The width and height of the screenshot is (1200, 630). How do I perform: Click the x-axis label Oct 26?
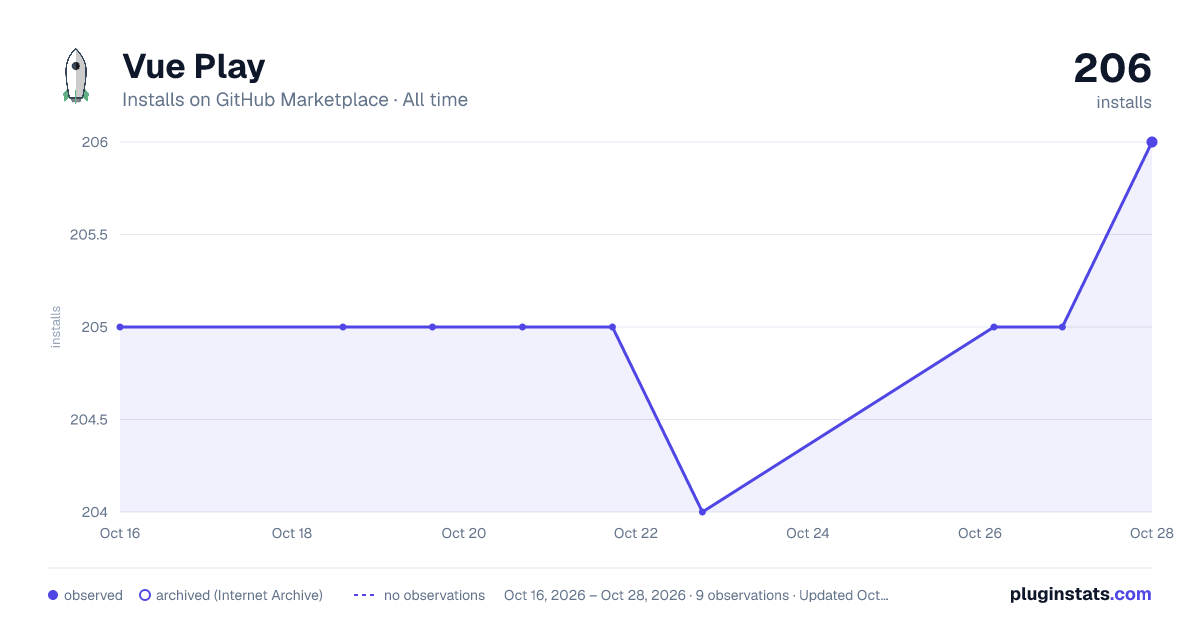[x=980, y=533]
